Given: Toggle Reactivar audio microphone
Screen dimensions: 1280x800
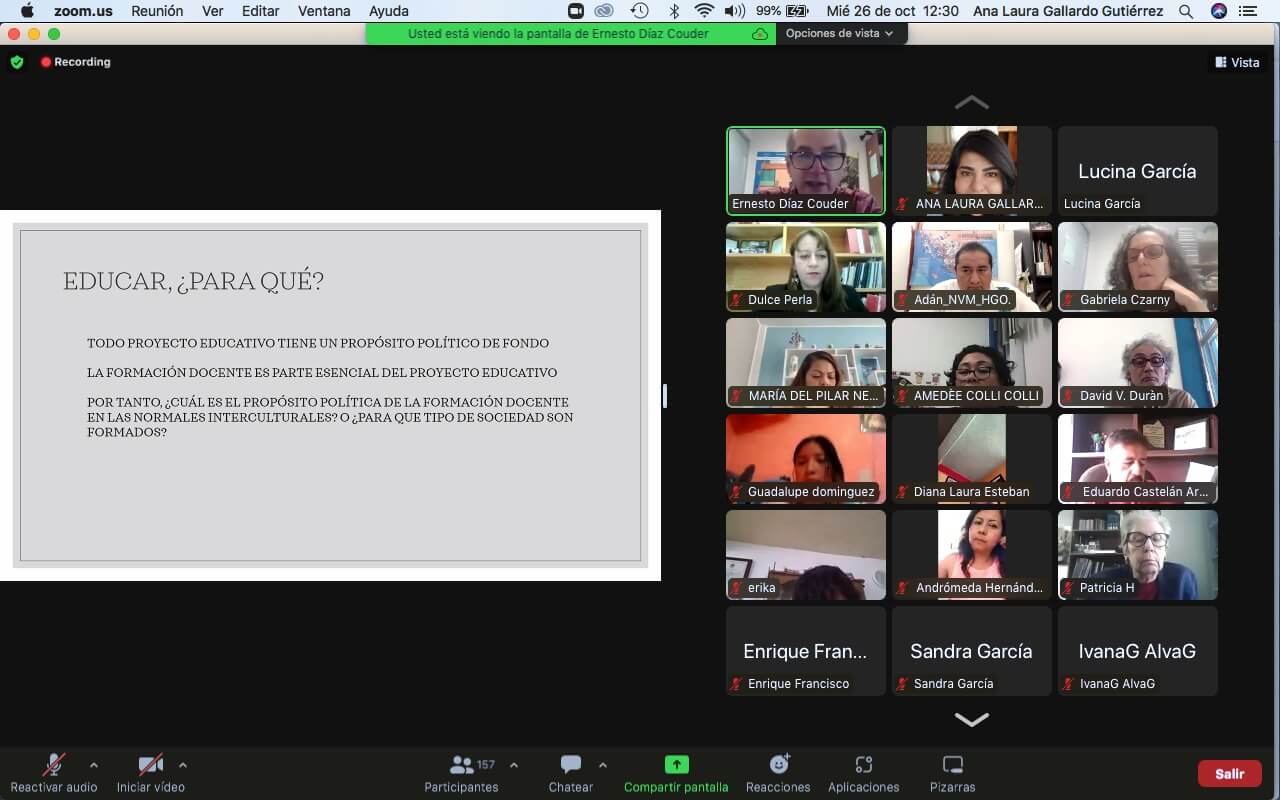Looking at the screenshot, I should tap(53, 765).
